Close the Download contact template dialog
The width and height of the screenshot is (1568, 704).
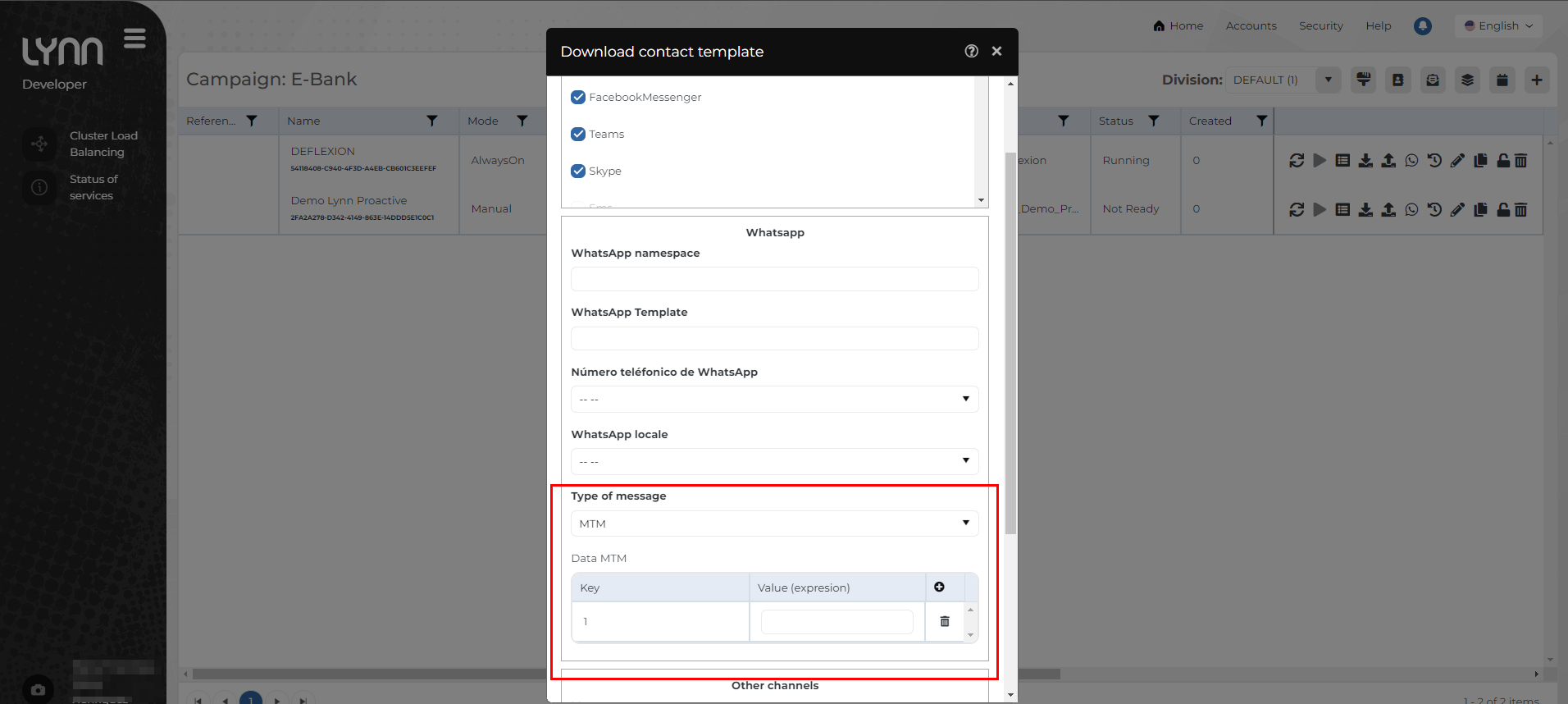996,51
